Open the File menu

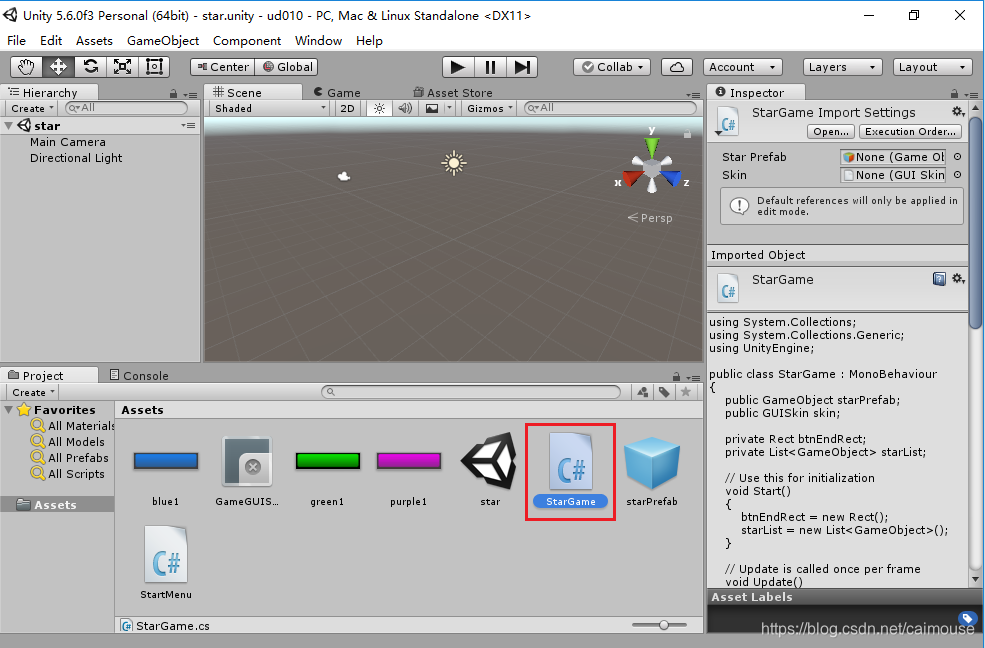(x=16, y=41)
